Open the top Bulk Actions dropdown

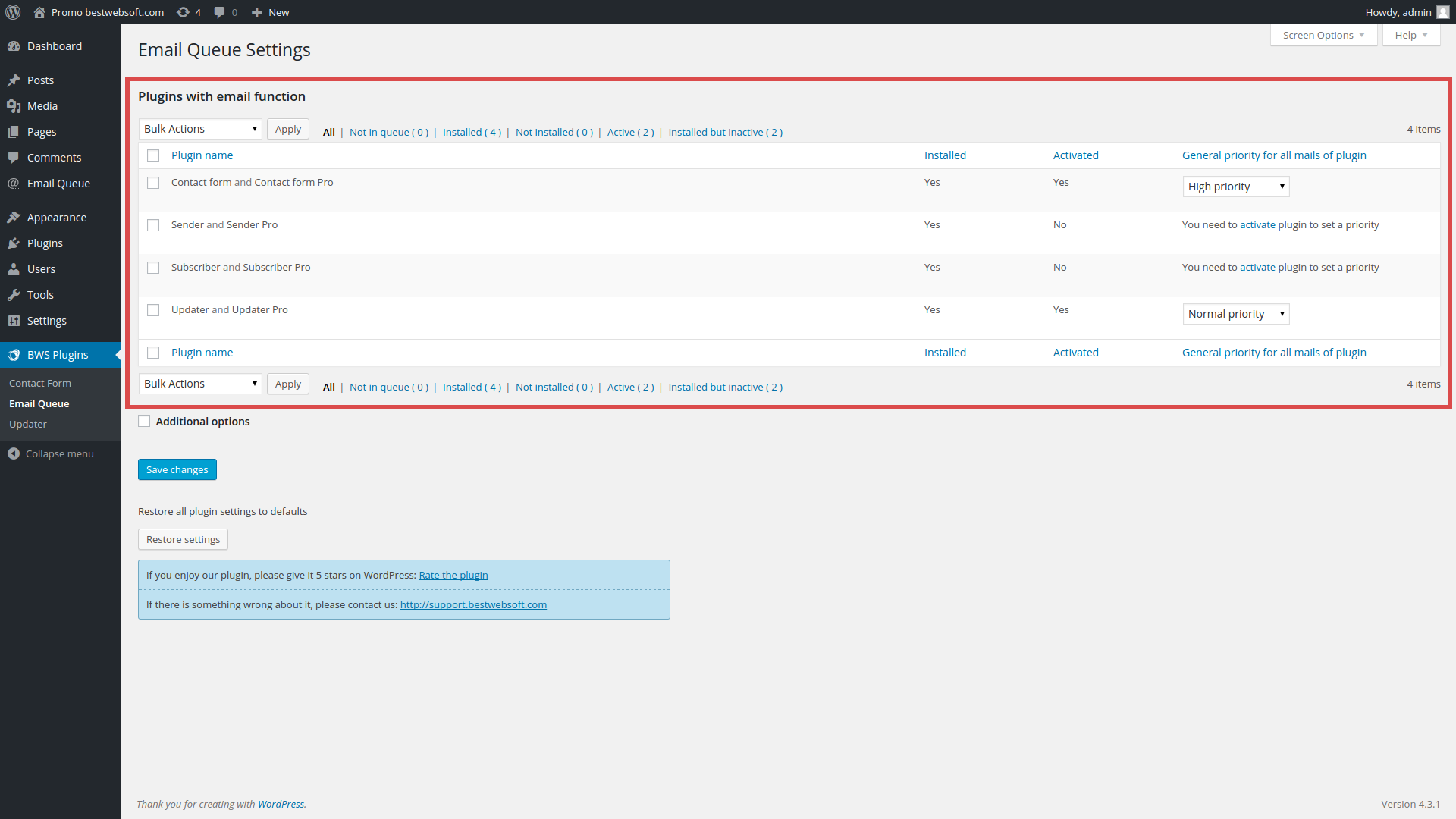200,129
